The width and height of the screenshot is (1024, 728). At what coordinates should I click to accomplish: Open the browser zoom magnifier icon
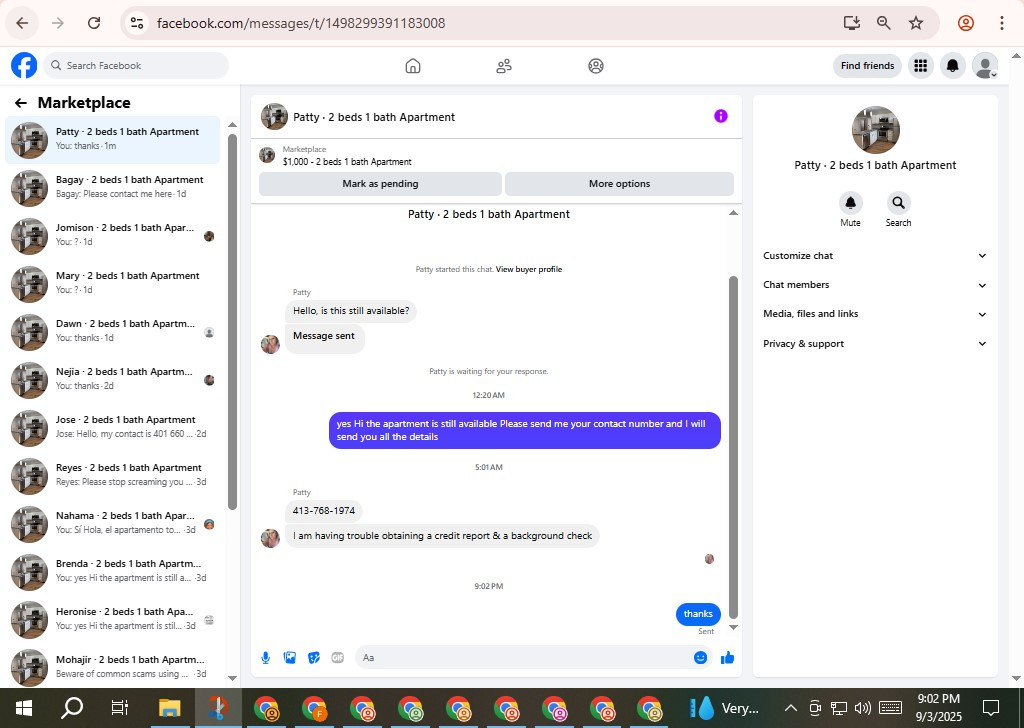884,24
